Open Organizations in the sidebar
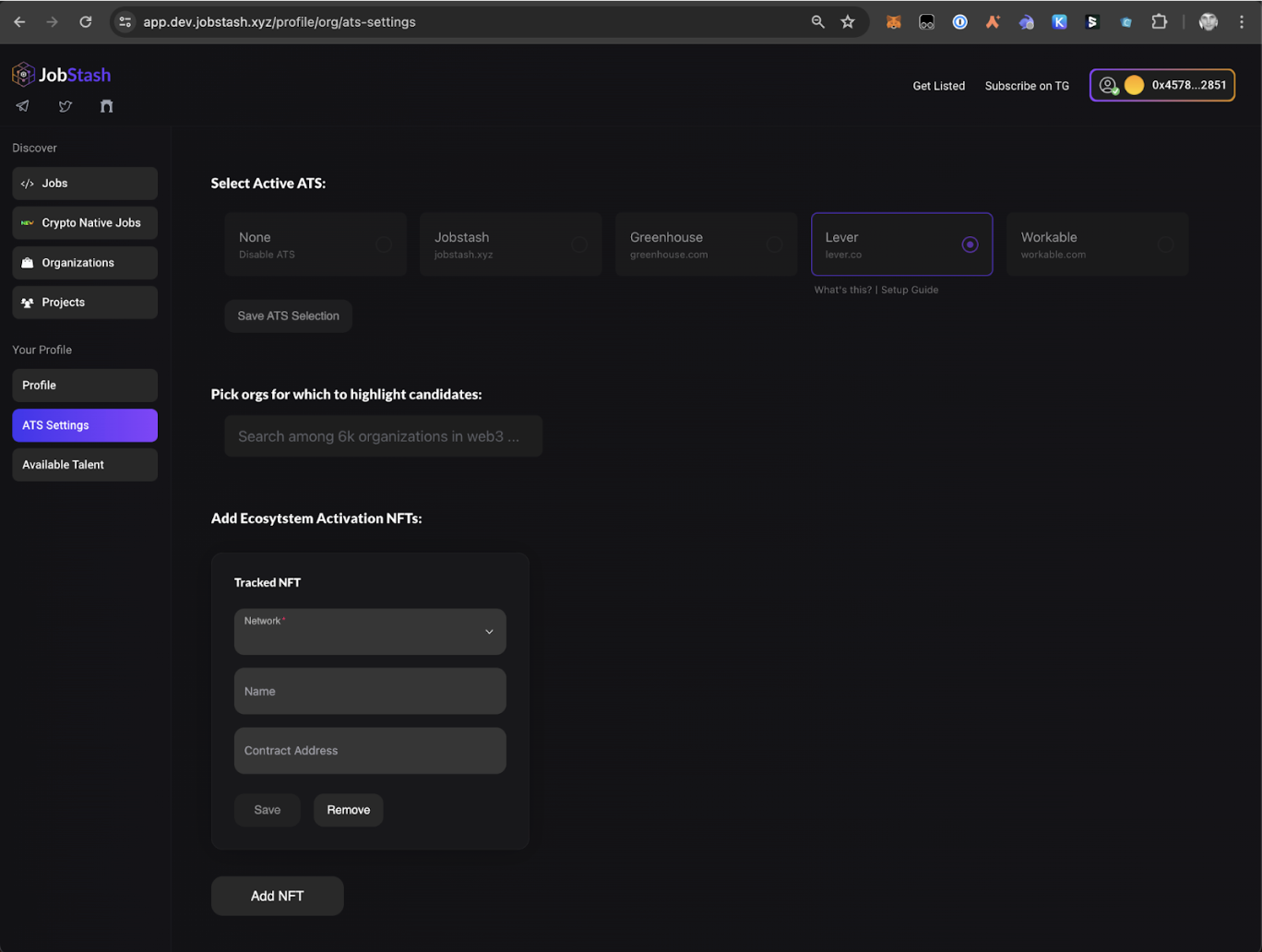The height and width of the screenshot is (952, 1262). pos(85,263)
